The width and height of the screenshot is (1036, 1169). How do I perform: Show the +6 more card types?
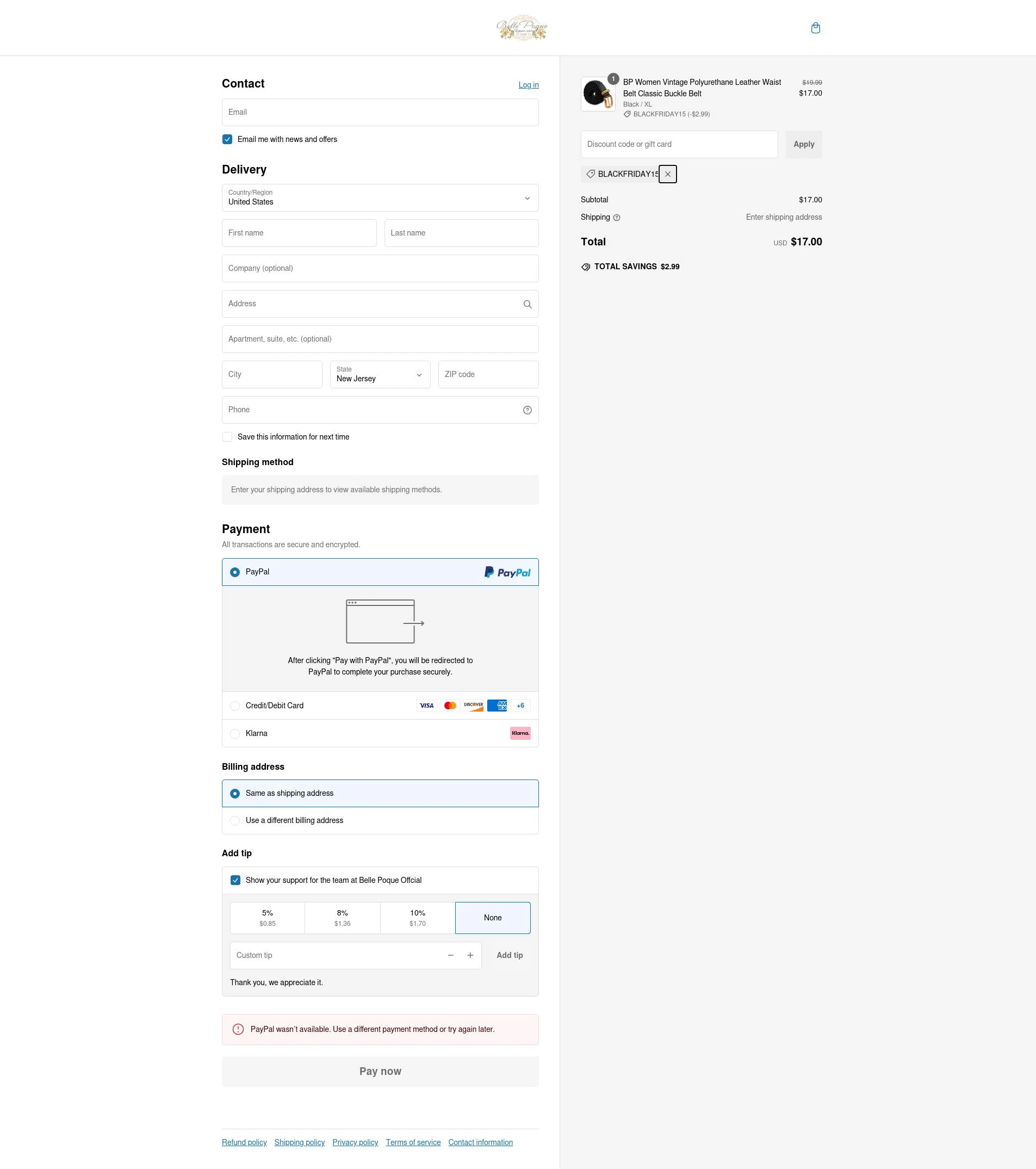(x=520, y=706)
